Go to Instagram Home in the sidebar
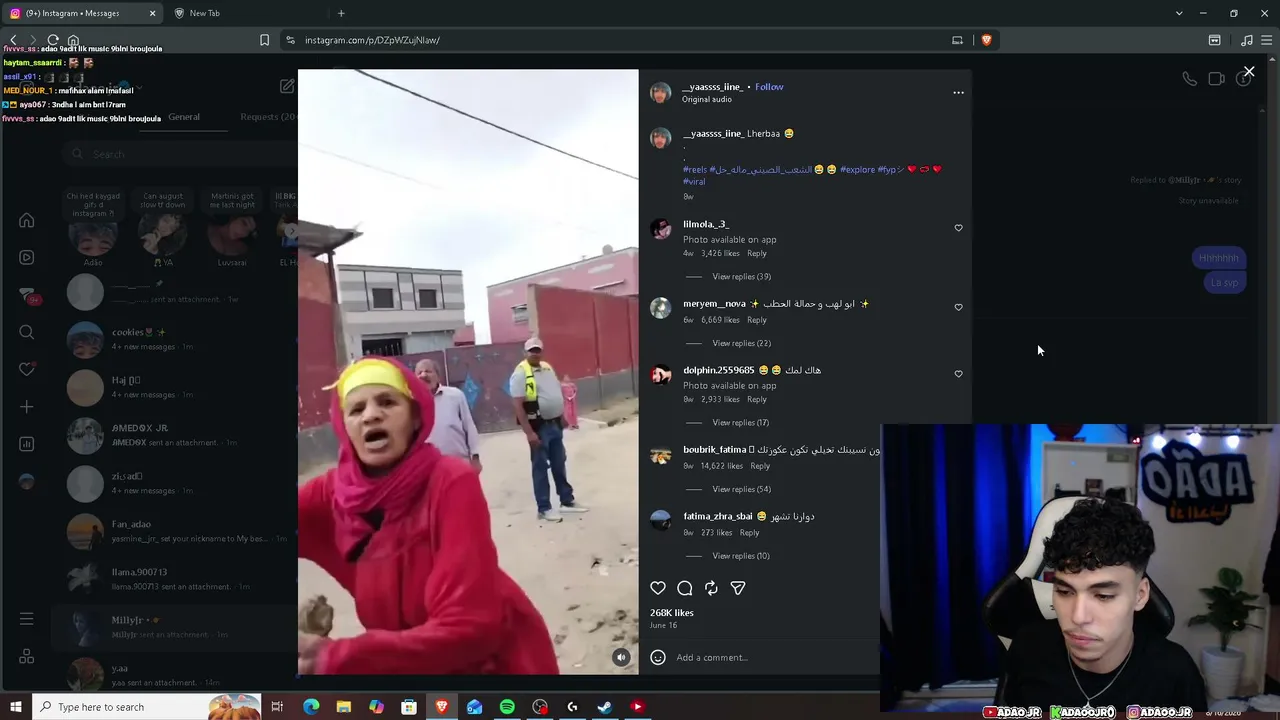1280x720 pixels. pyautogui.click(x=27, y=220)
